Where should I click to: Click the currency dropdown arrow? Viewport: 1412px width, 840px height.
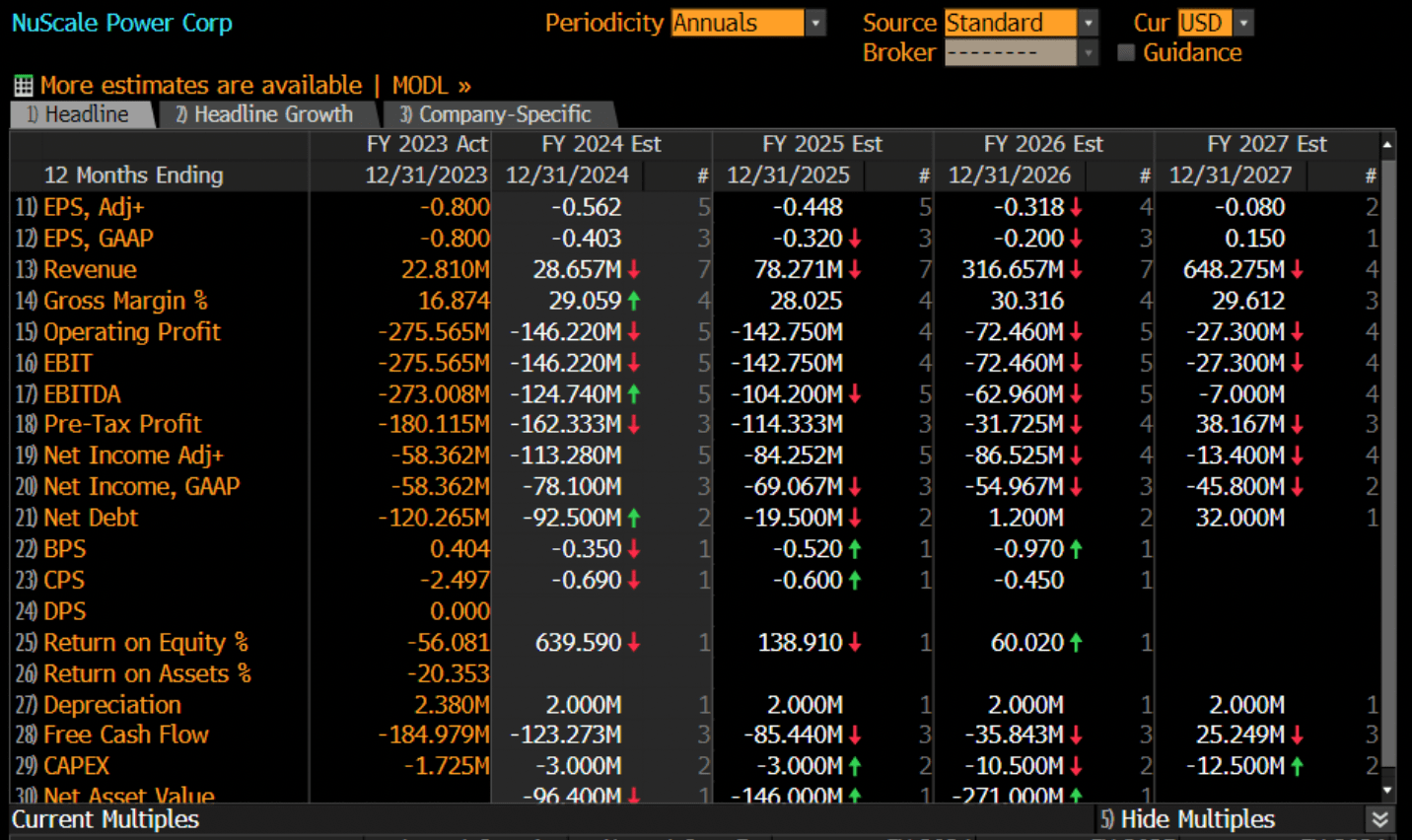(1244, 23)
